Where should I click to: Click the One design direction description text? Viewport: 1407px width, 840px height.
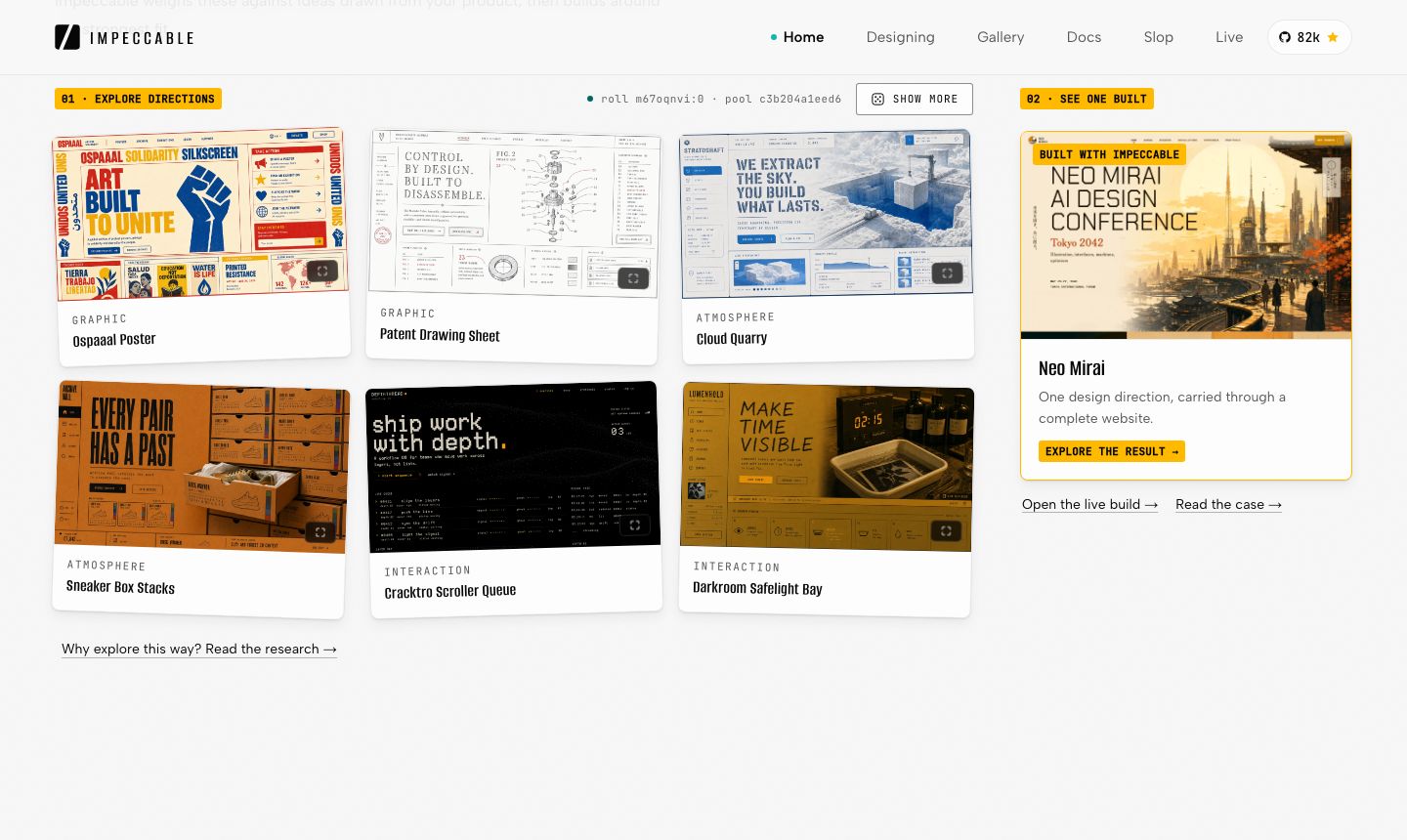click(1163, 407)
